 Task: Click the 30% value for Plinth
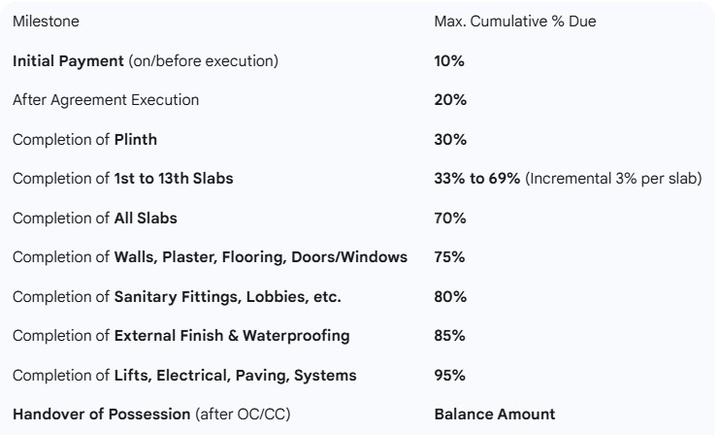450,140
